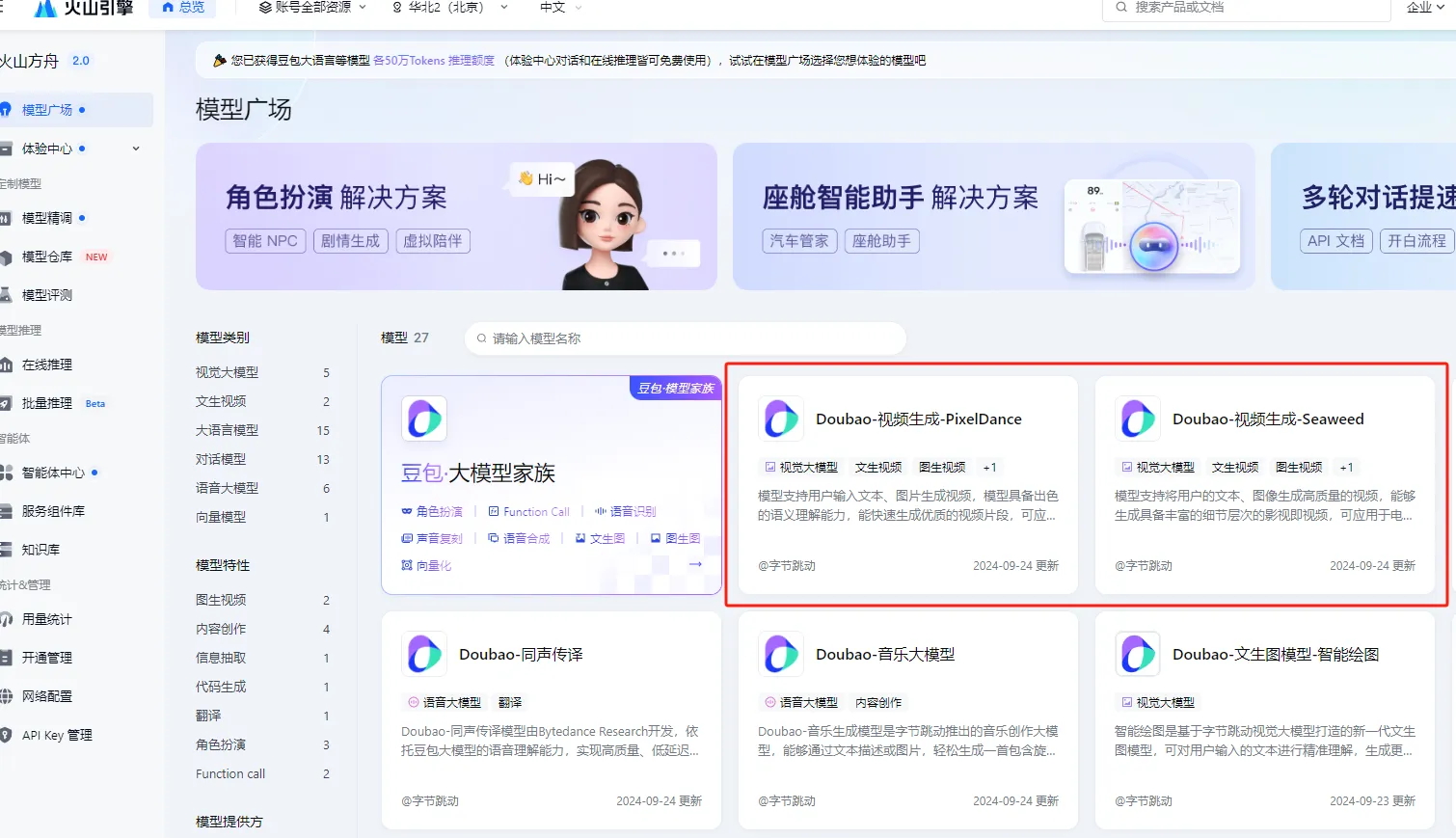Viewport: 1456px width, 838px height.
Task: Open 文生图 link in 豆包 card
Action: (601, 539)
